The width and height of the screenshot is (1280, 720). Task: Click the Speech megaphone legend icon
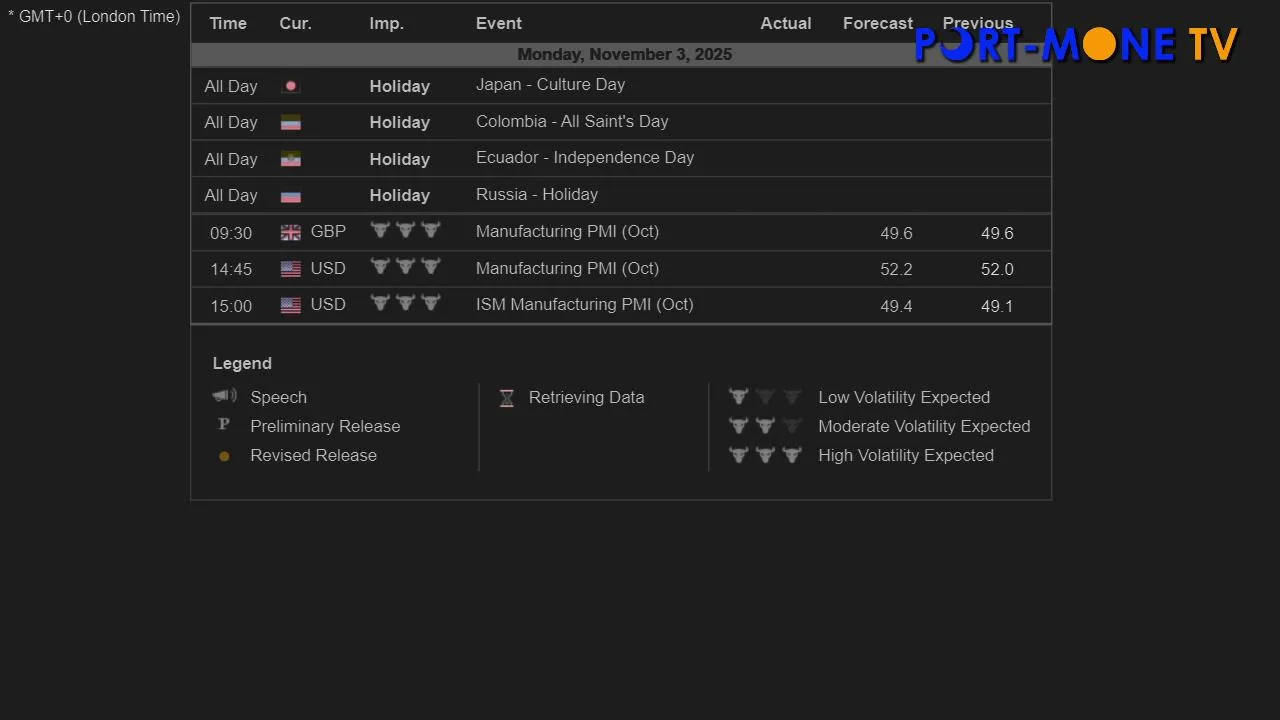[x=225, y=396]
